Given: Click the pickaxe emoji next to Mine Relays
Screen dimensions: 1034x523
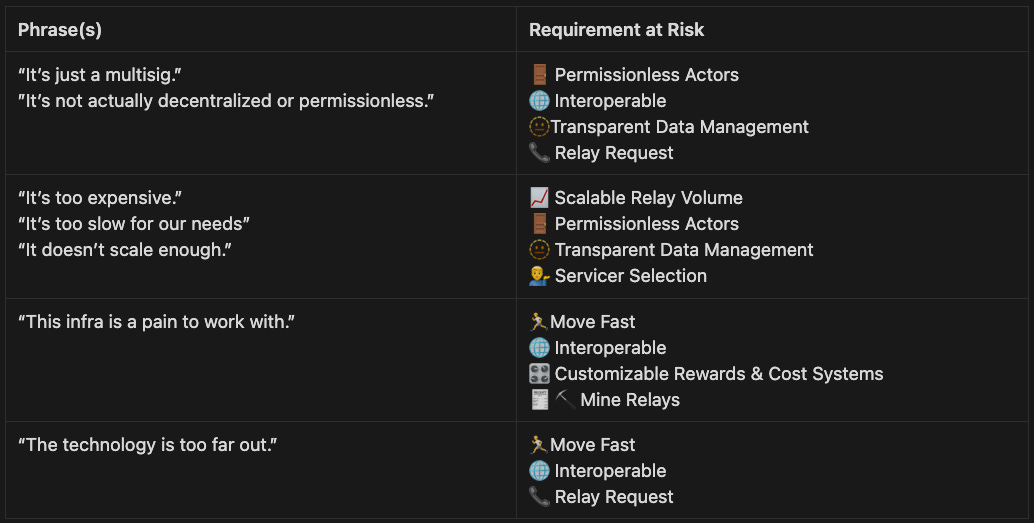Looking at the screenshot, I should pos(564,399).
